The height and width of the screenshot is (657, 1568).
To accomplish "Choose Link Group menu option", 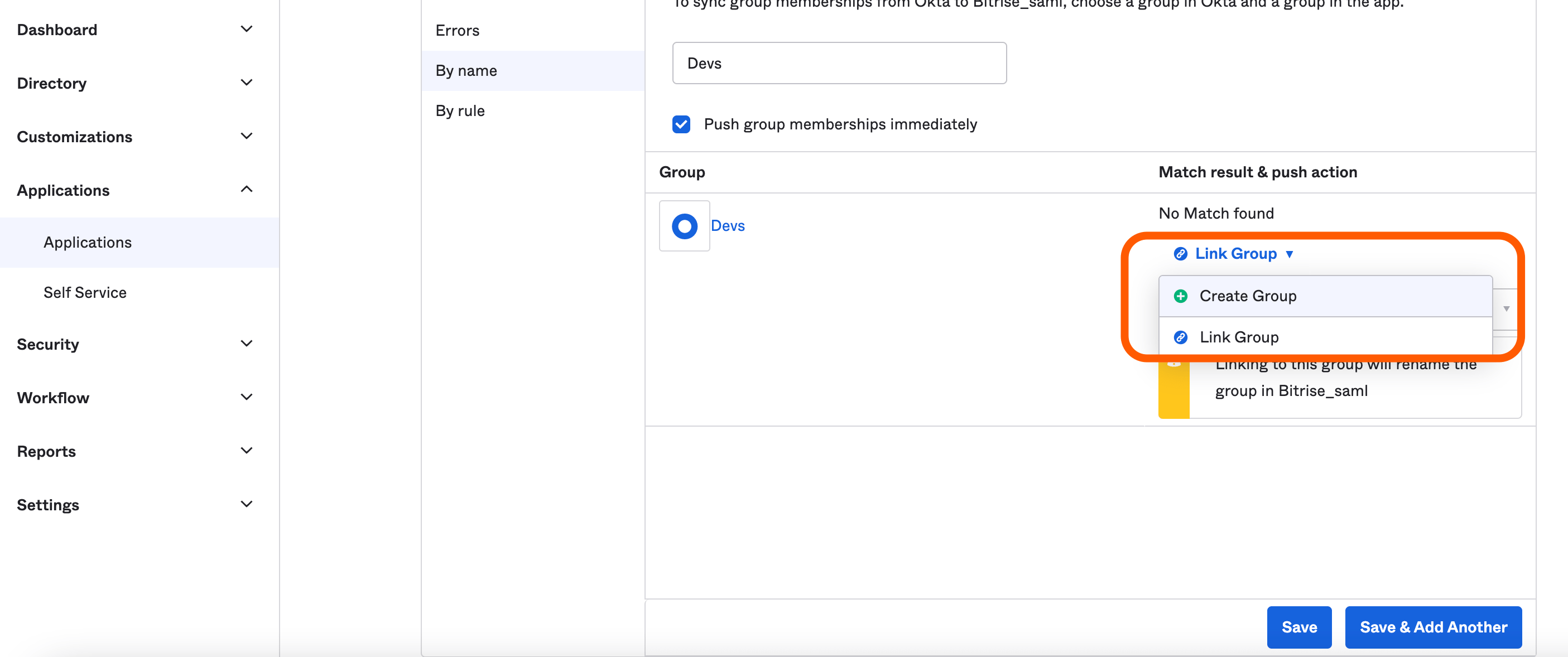I will (1239, 337).
